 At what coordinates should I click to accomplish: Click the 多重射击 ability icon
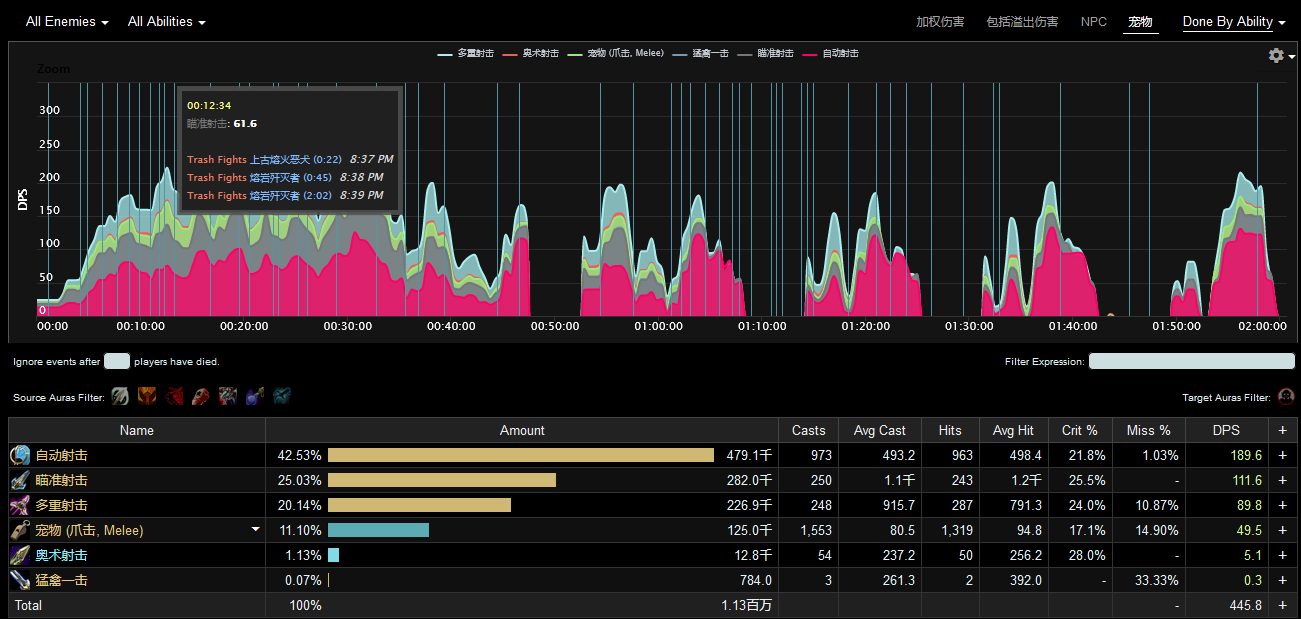pos(20,505)
